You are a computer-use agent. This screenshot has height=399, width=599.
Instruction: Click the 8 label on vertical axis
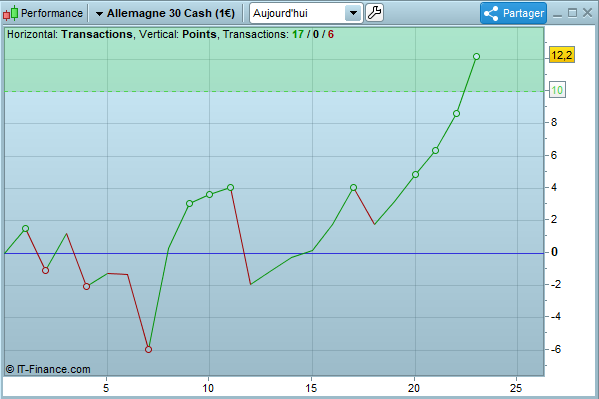point(554,123)
